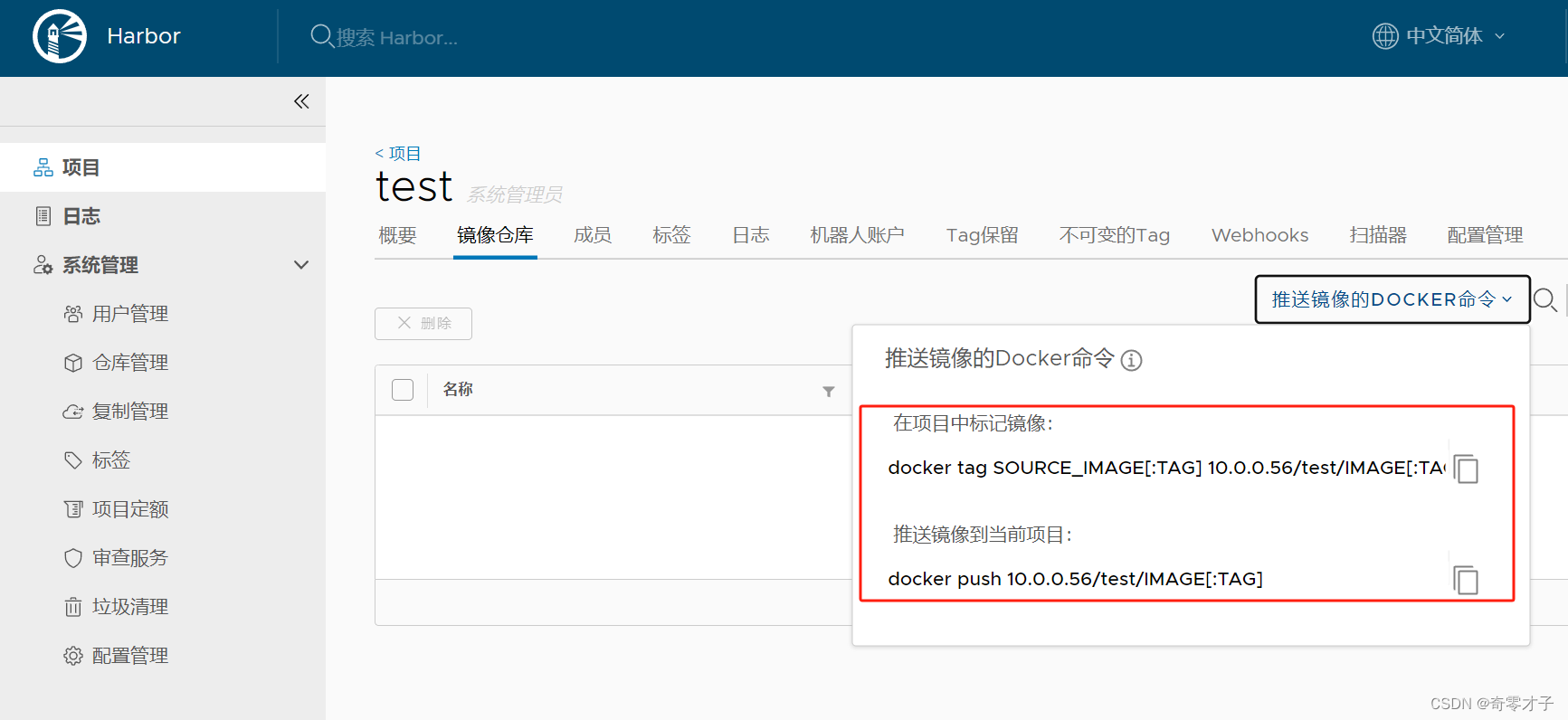This screenshot has width=1568, height=720.
Task: Open 用户管理 in the sidebar
Action: click(x=130, y=314)
